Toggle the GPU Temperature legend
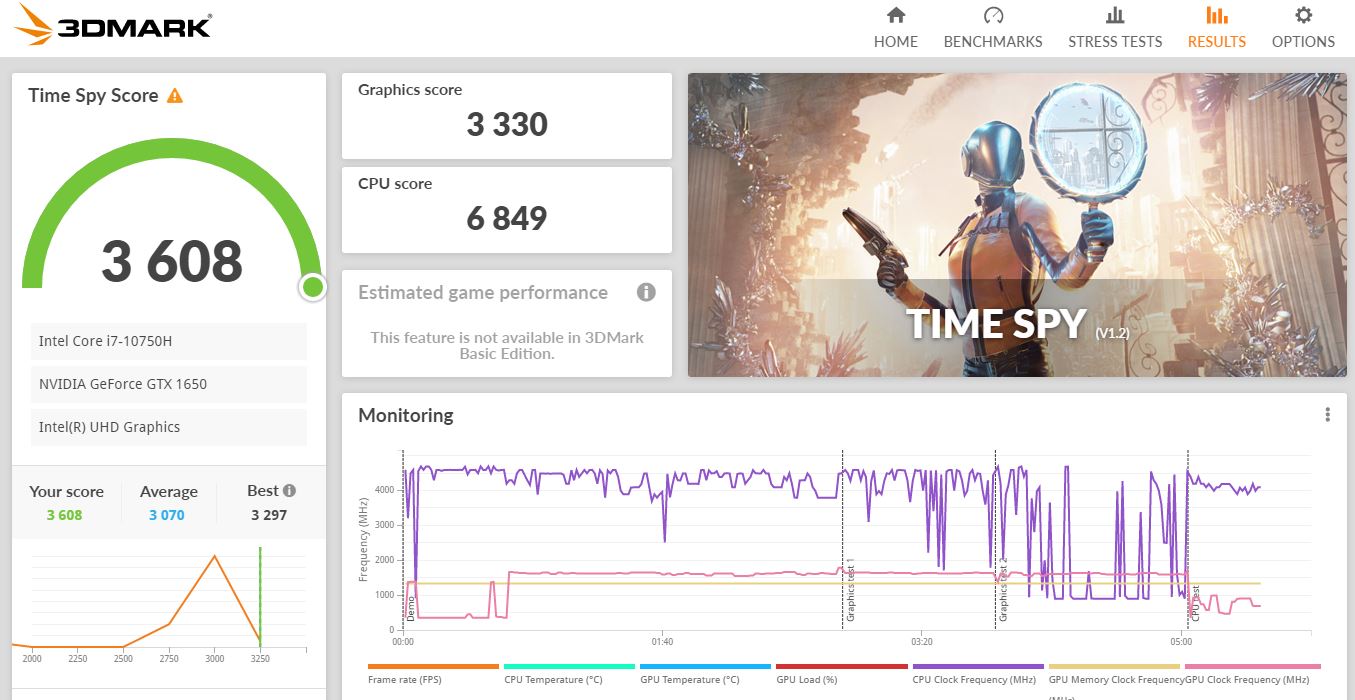1355x700 pixels. pyautogui.click(x=705, y=673)
